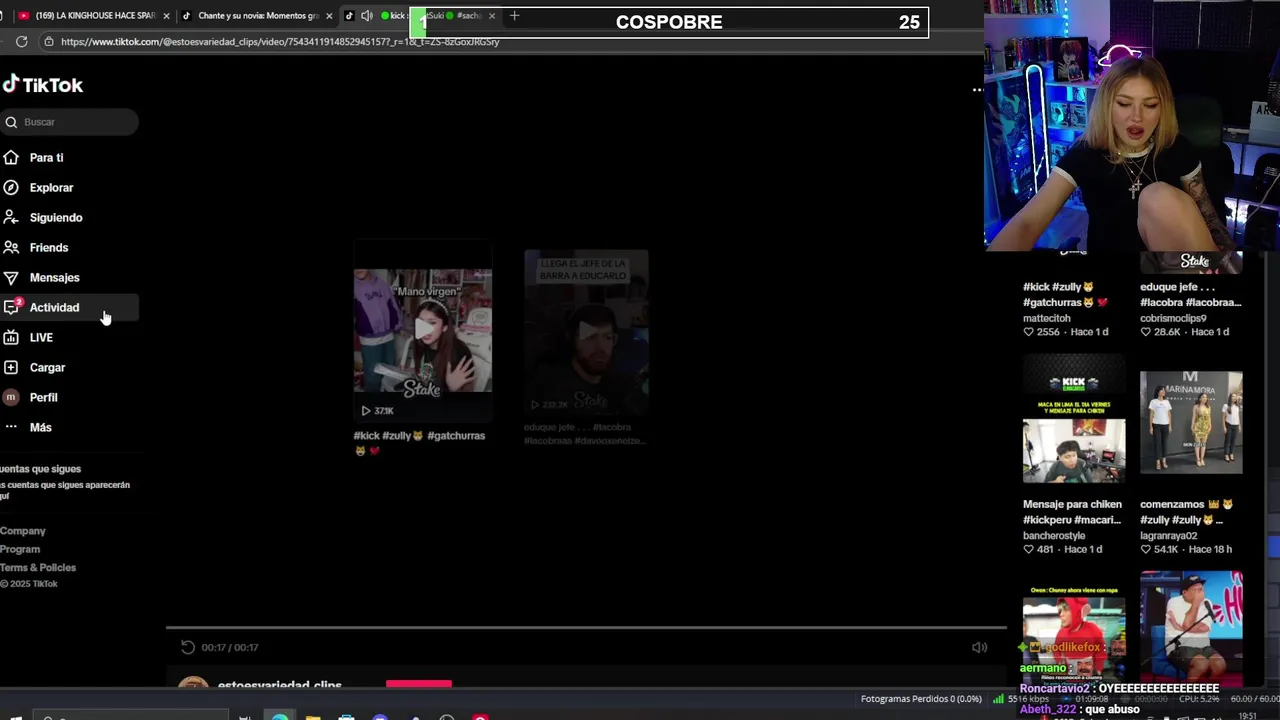This screenshot has height=720, width=1280.
Task: Switch to "Chante y su novia" tab
Action: tap(258, 16)
